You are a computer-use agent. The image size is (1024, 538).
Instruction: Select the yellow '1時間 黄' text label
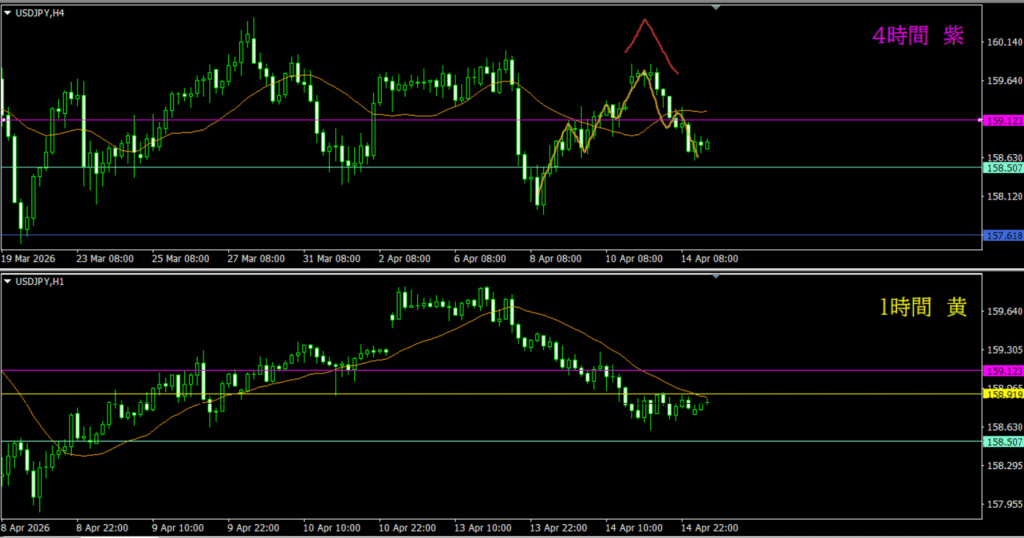tap(922, 308)
